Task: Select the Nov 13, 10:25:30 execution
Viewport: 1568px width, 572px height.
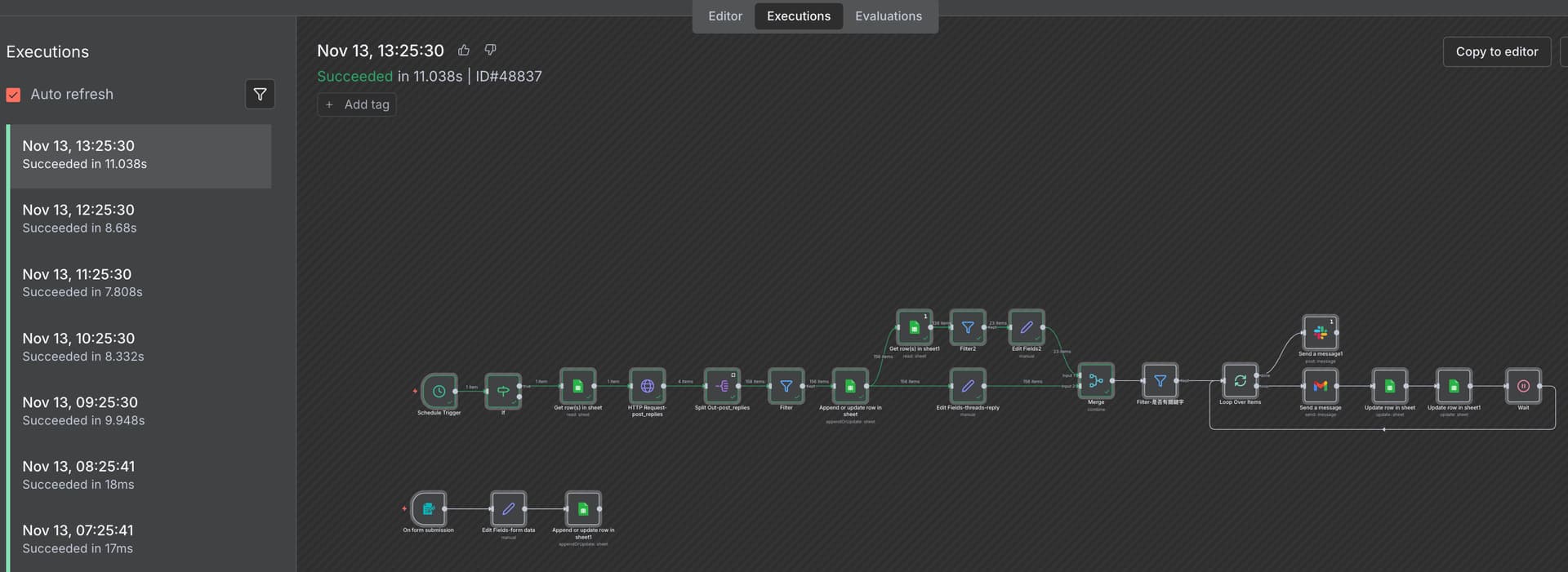Action: [x=140, y=347]
